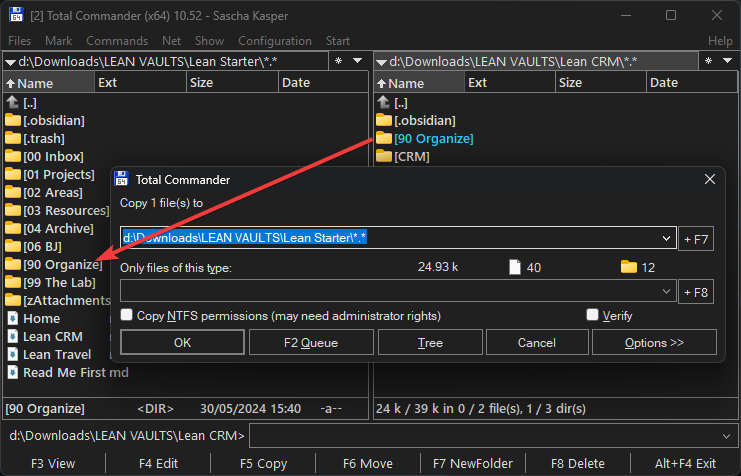This screenshot has height=476, width=741.
Task: Open the Commands menu
Action: point(117,41)
